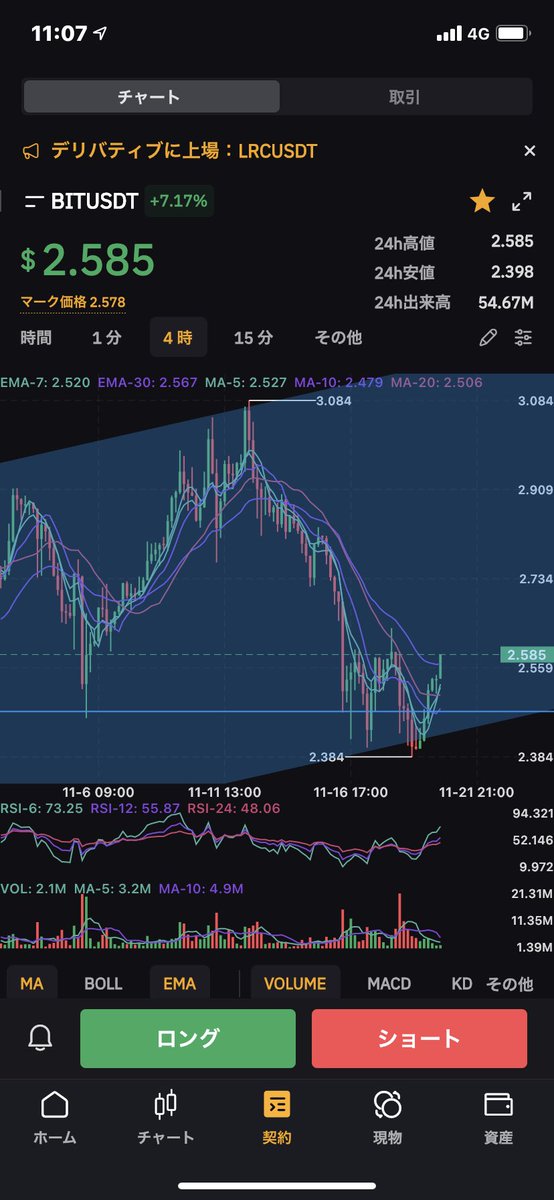Select the 1分 chart interval
Screen dimensions: 554x1200
(106, 338)
